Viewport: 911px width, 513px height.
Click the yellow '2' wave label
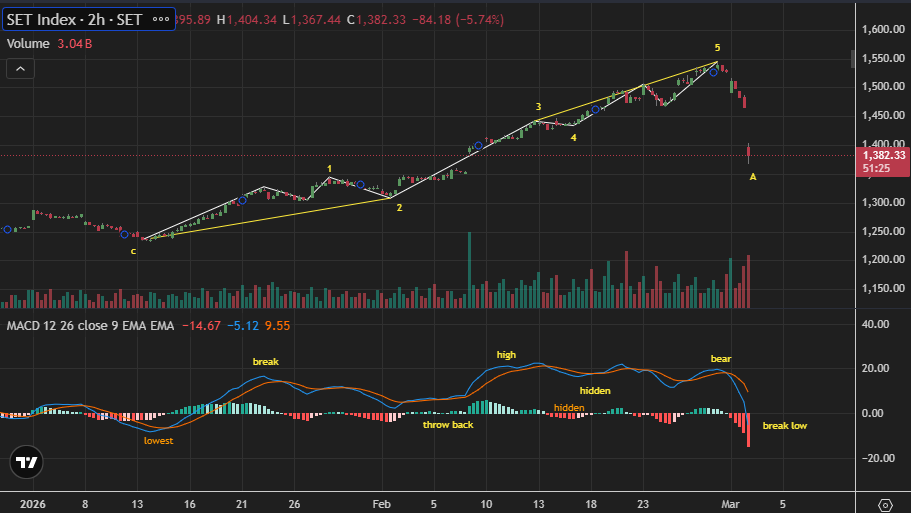point(399,207)
